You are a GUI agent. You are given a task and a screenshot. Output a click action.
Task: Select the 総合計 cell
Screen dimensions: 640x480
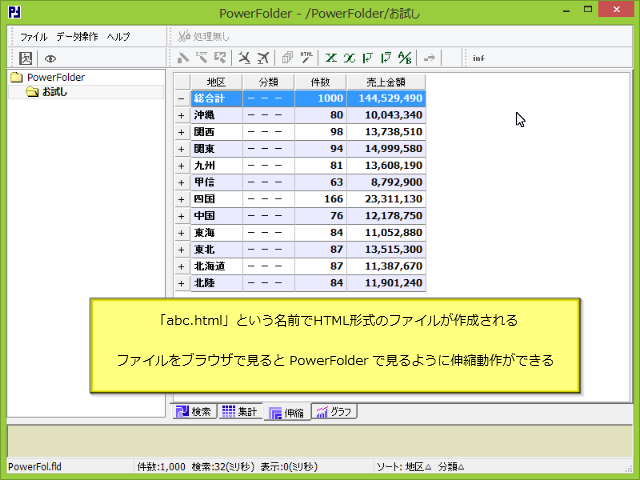(x=216, y=98)
